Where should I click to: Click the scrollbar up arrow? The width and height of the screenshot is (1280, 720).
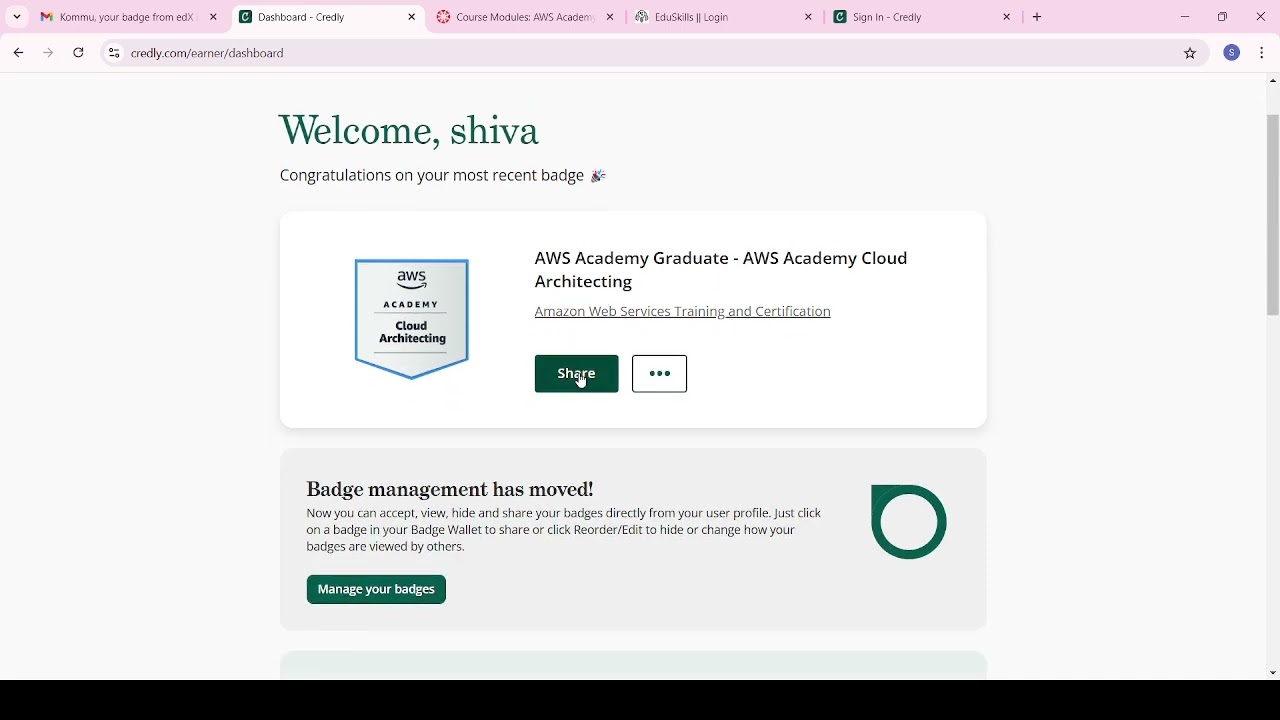coord(1273,80)
